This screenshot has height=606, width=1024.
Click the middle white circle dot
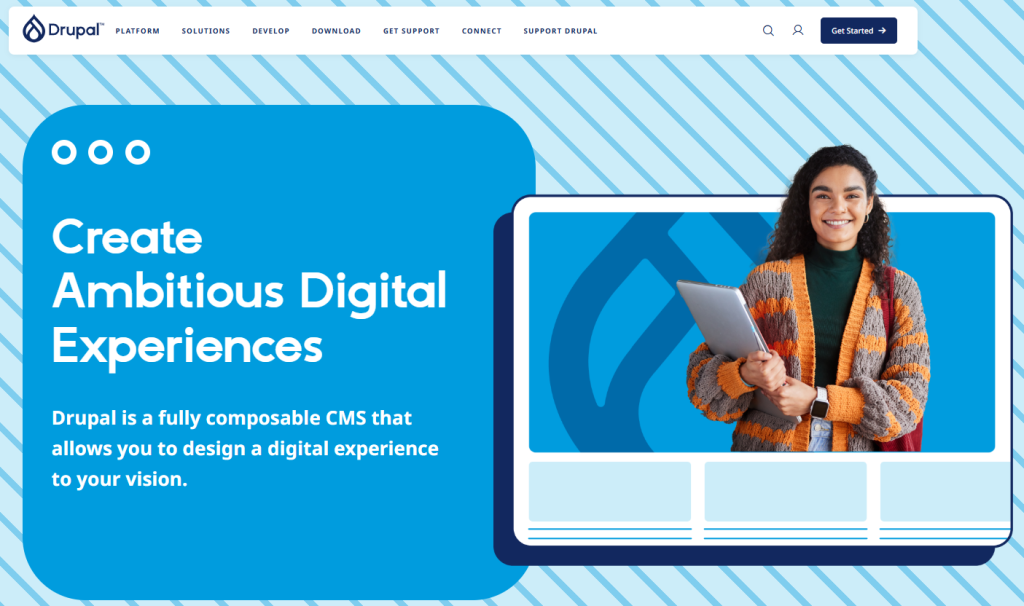[101, 152]
